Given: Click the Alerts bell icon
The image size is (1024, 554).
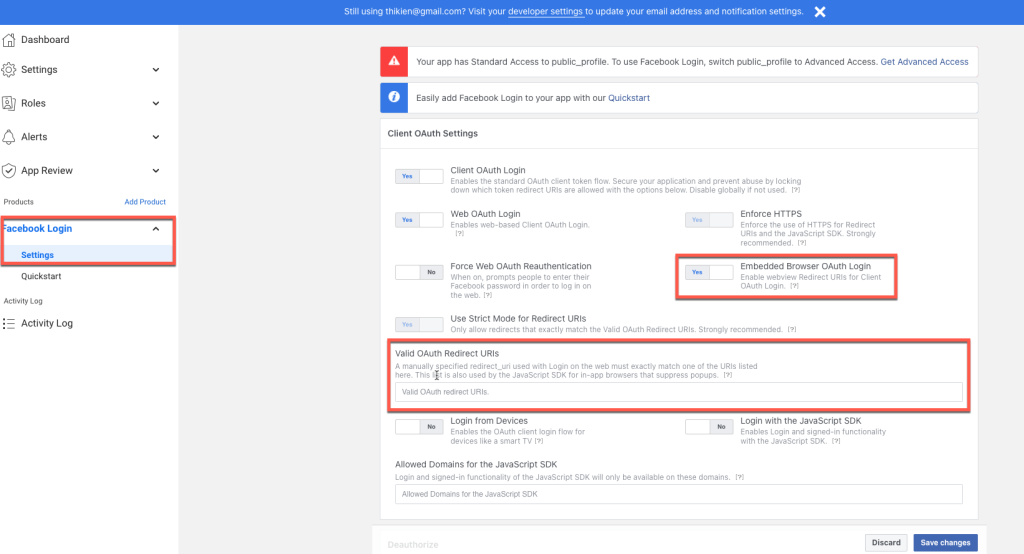Looking at the screenshot, I should (x=8, y=137).
